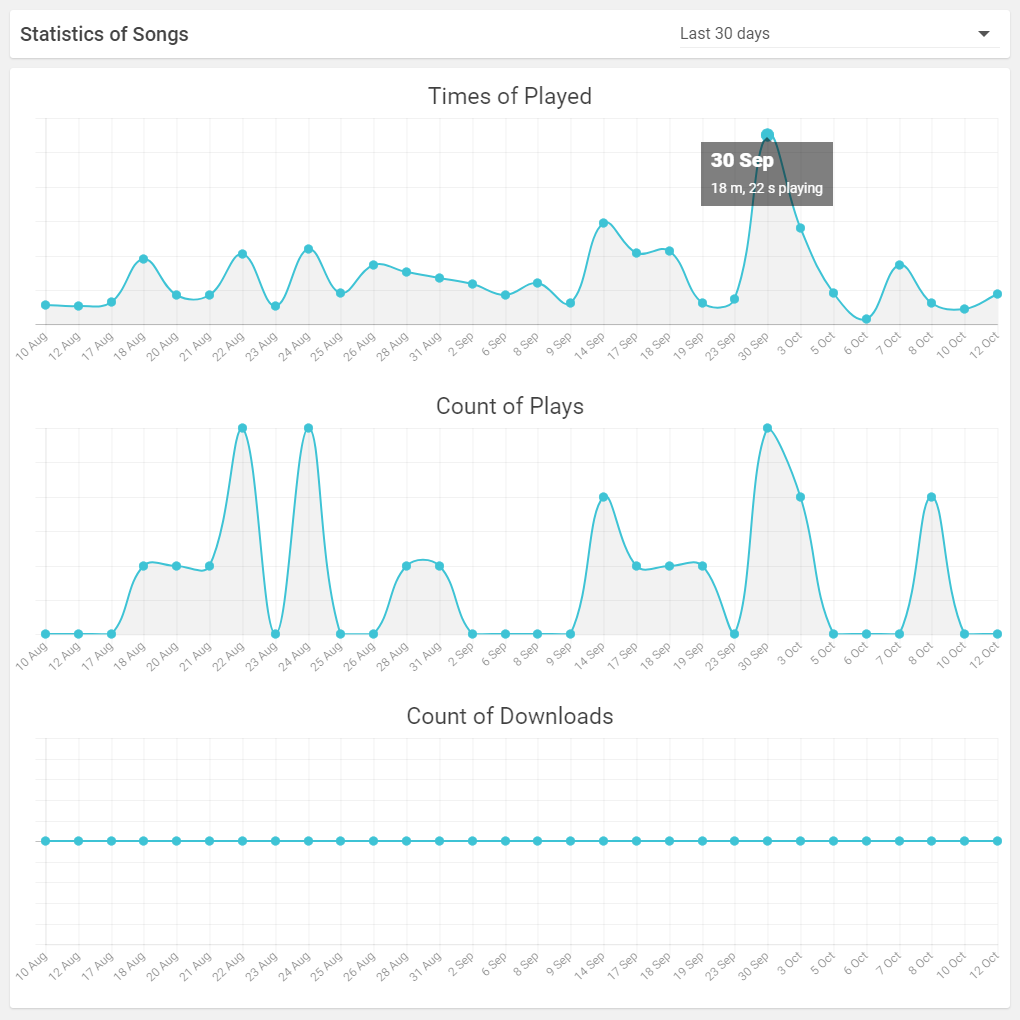Click 8 Oct point in Count of Plays chart

[x=931, y=497]
